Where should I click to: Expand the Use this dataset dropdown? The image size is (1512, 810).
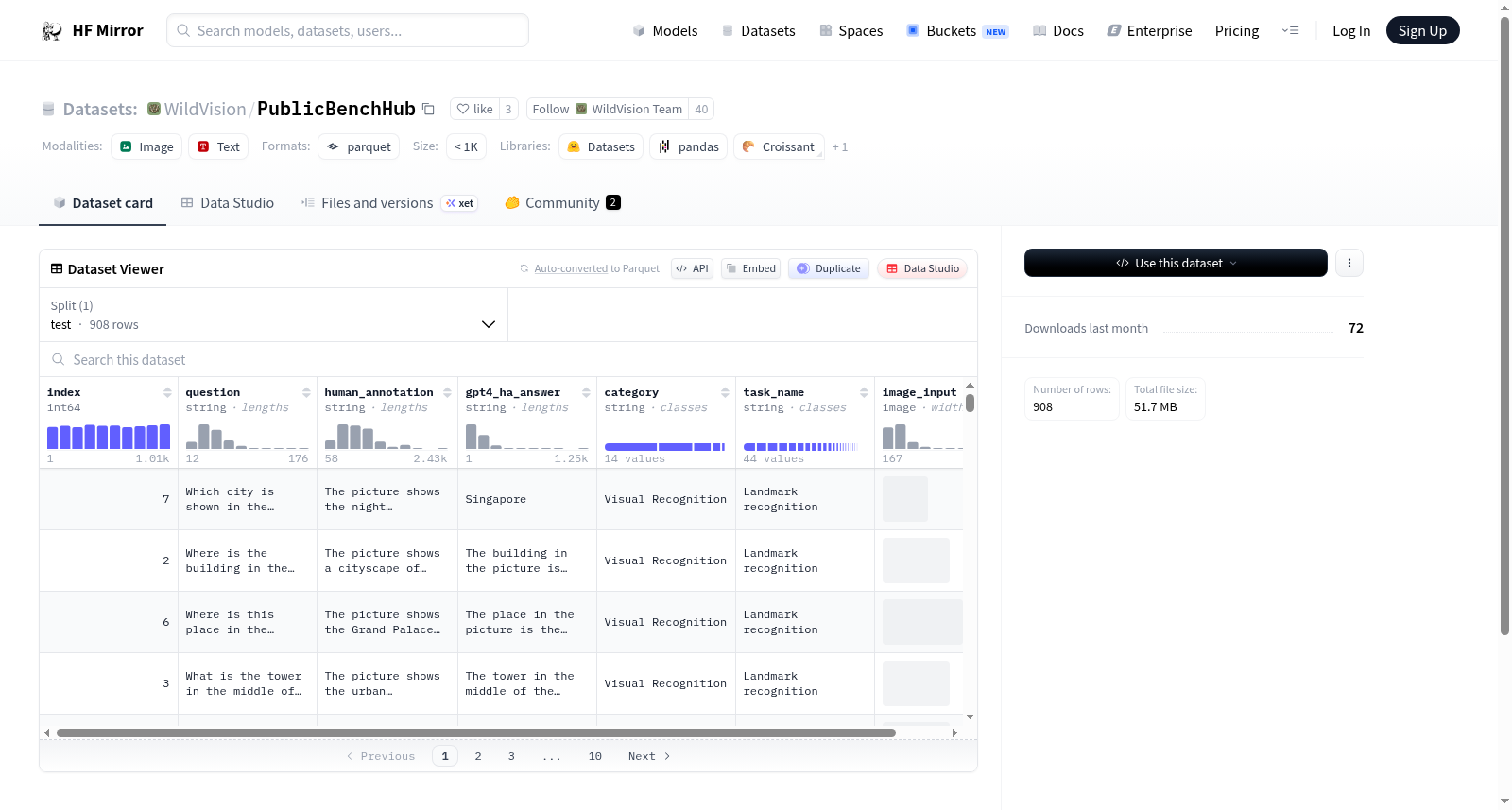click(1176, 263)
